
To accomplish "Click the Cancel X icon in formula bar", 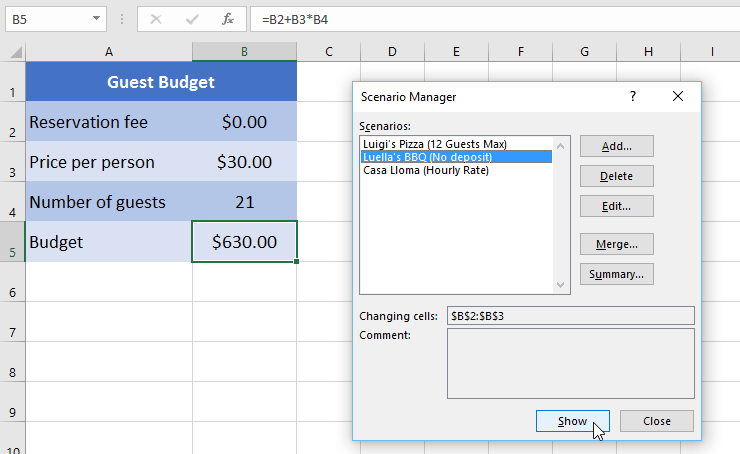I will pos(156,19).
